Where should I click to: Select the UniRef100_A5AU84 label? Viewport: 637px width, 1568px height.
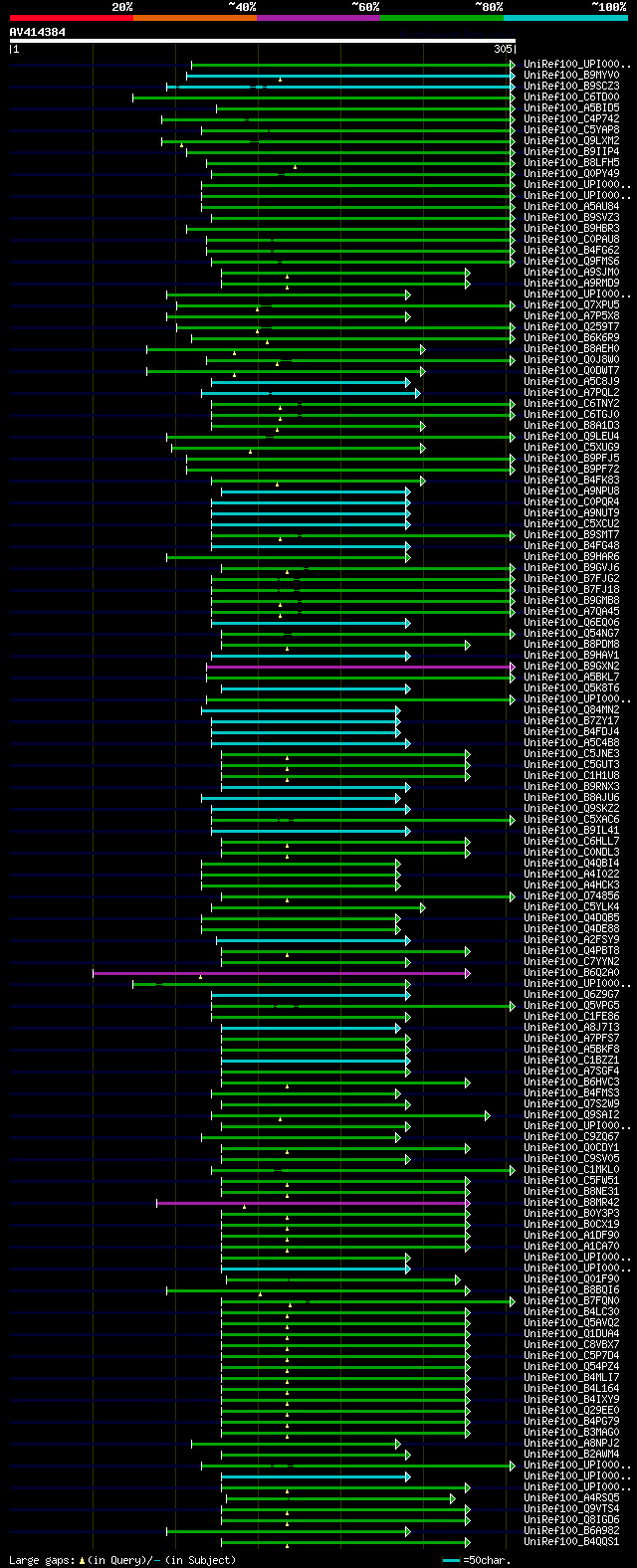tap(571, 206)
